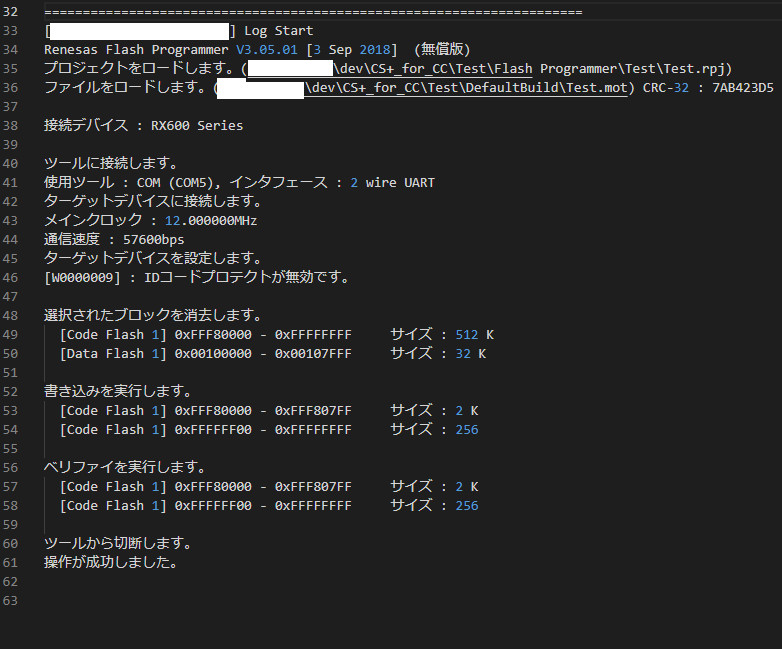Image resolution: width=782 pixels, height=649 pixels.
Task: Click the 'Renesas Flash Programmer' text
Action: [x=136, y=50]
